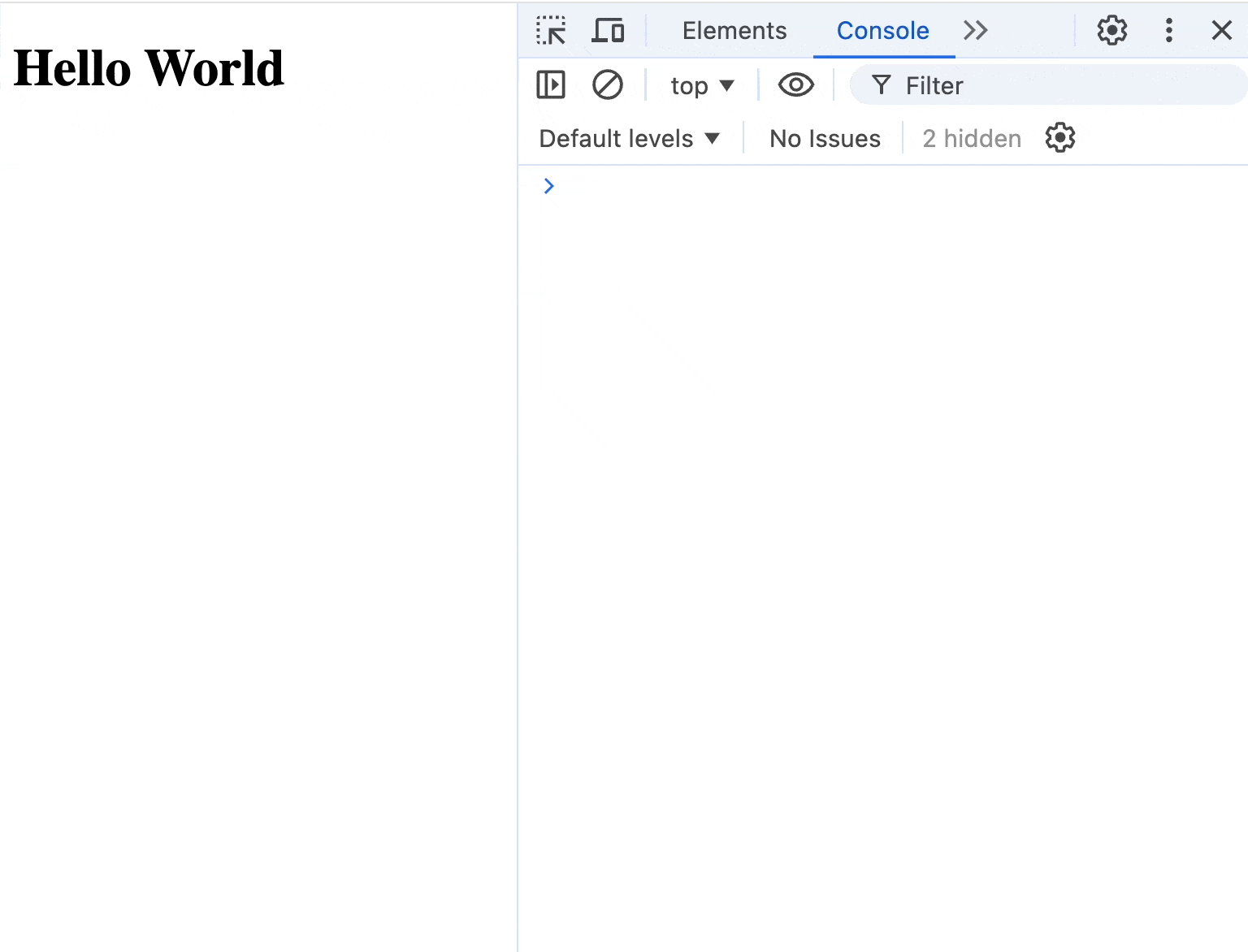
Task: Switch to the Elements tab
Action: (734, 31)
